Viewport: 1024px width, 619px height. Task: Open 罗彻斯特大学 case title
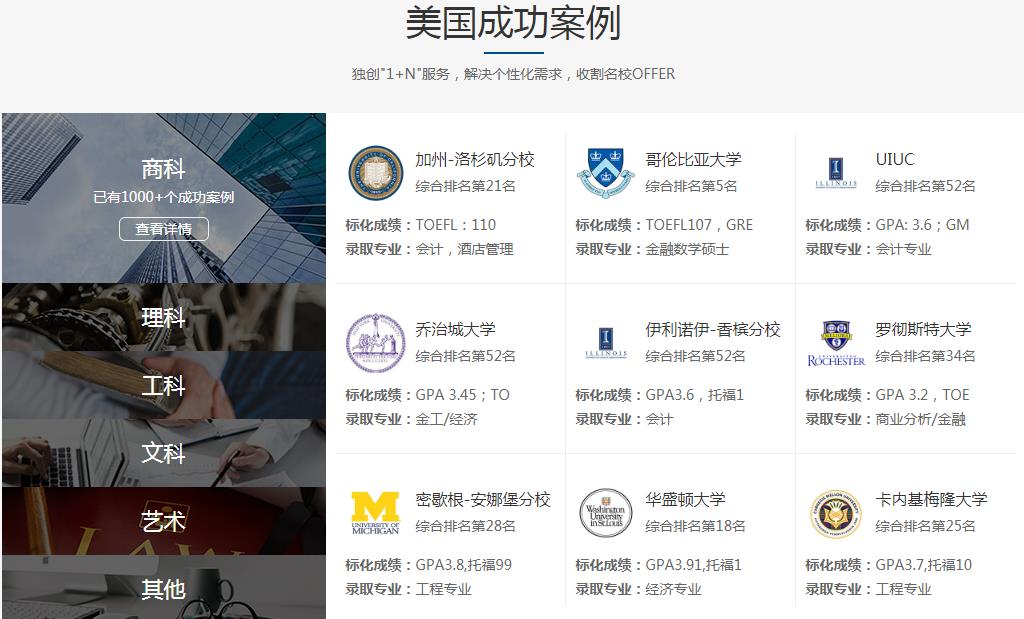923,329
